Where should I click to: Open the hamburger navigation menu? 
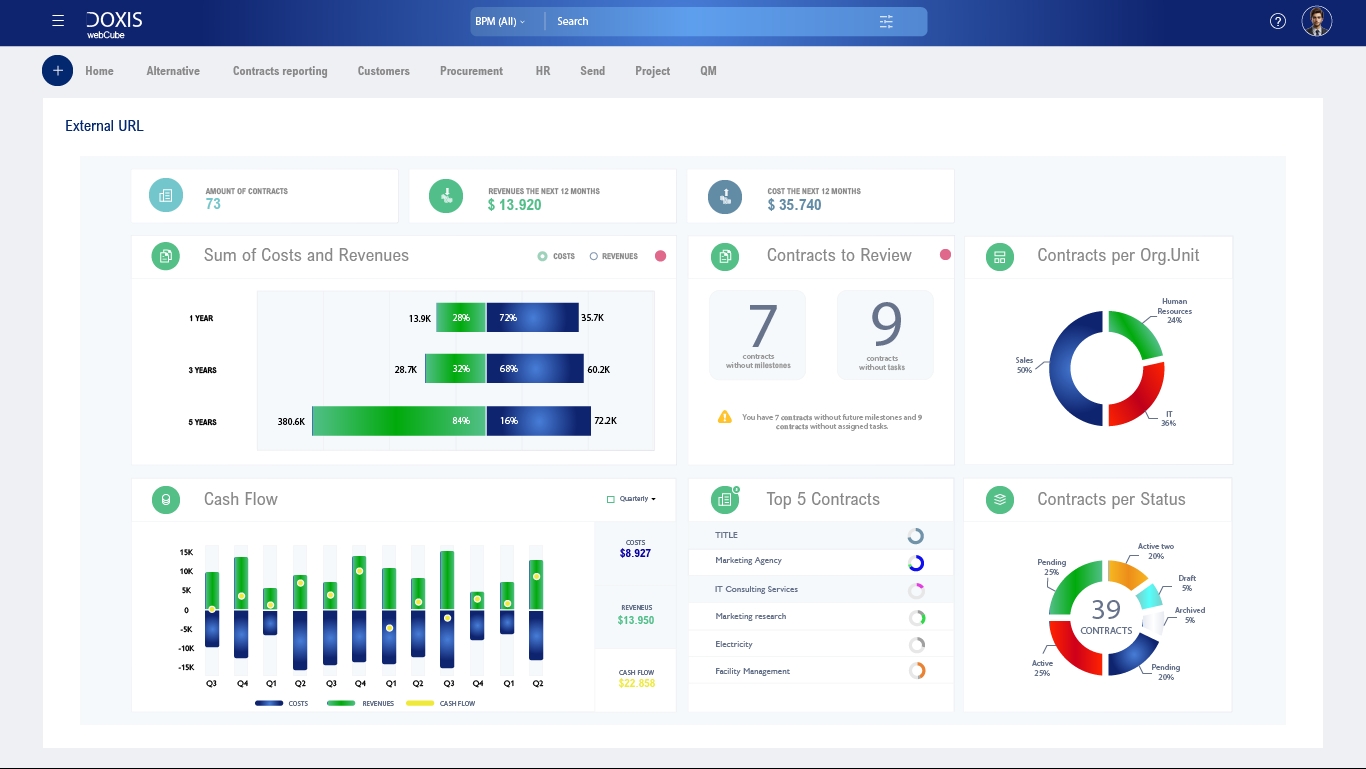(57, 20)
